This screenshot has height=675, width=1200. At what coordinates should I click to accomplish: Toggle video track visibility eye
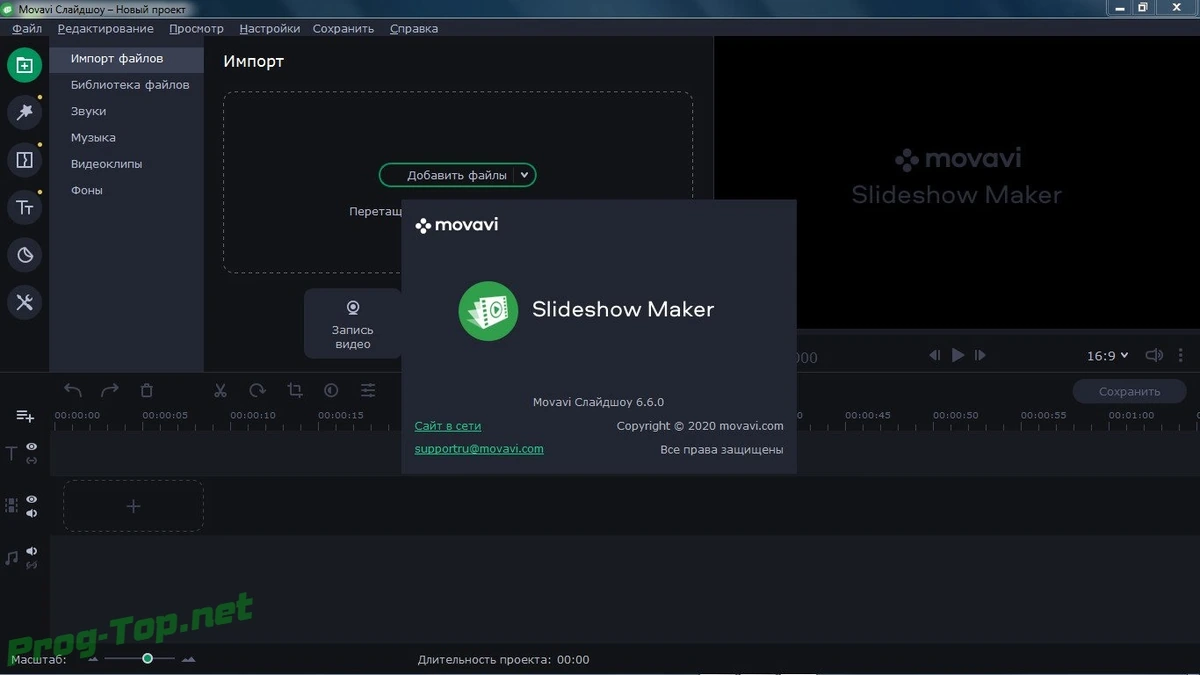point(32,499)
